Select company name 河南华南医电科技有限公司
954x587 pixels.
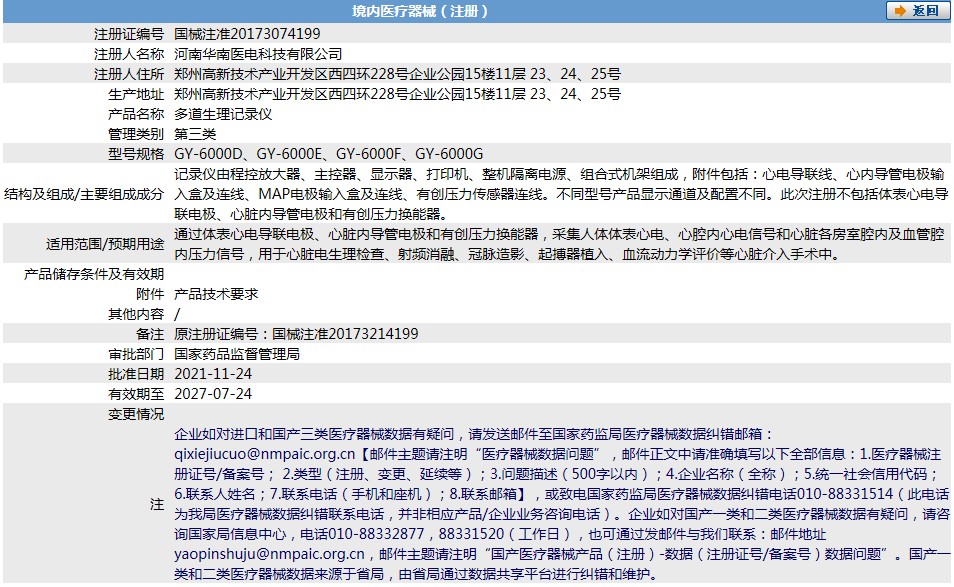[258, 54]
